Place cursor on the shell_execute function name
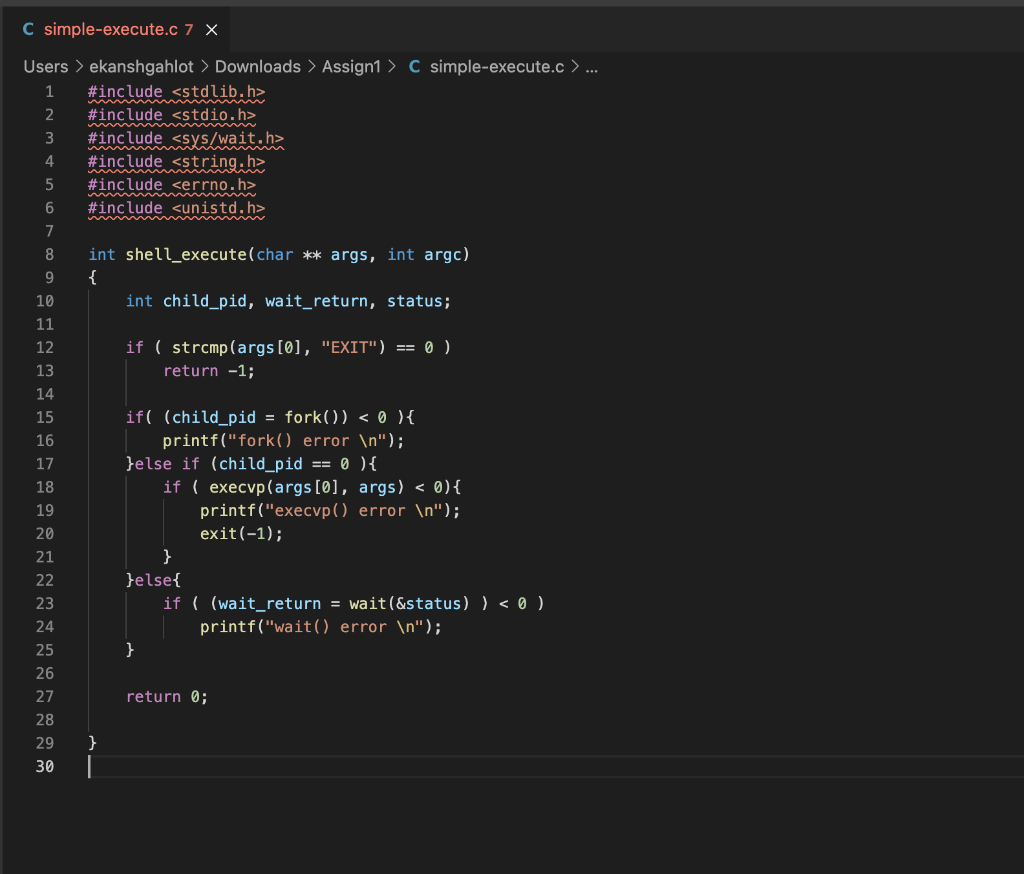 (x=184, y=254)
